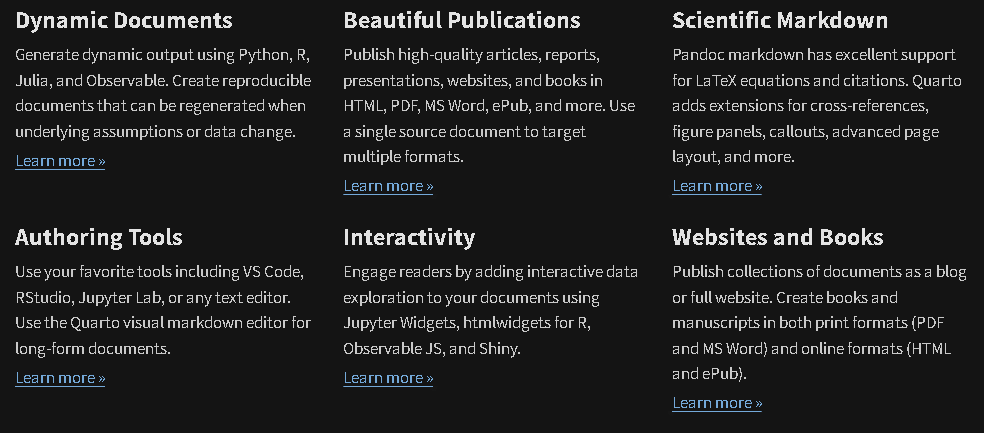Screen dimensions: 984x433
Task: Select the Beautiful Publications heading
Action: [462, 21]
